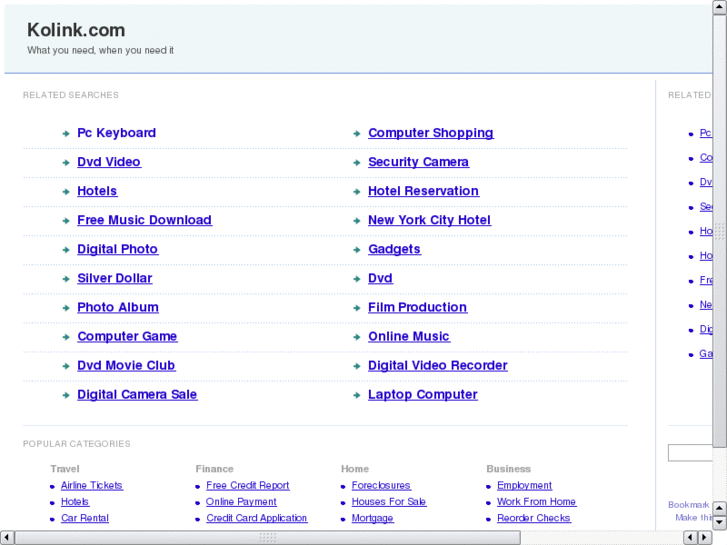The height and width of the screenshot is (545, 727).
Task: Click the arrow icon beside Gadgets
Action: coord(357,250)
